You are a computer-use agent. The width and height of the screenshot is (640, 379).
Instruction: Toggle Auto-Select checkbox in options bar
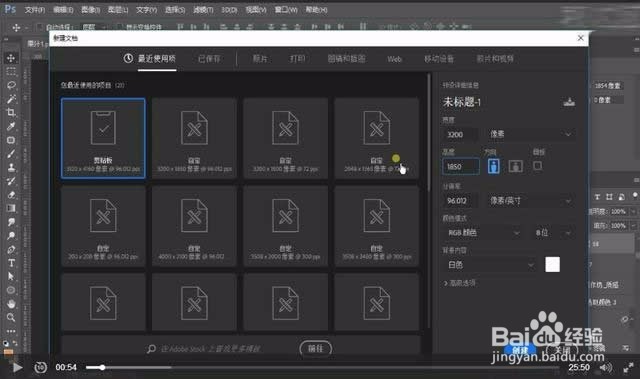40,27
